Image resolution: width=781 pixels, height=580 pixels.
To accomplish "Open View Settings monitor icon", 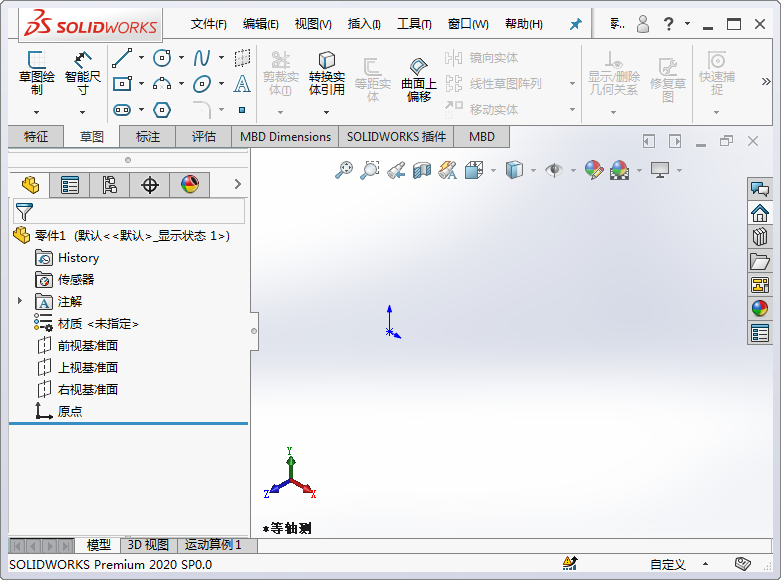I will pos(660,170).
